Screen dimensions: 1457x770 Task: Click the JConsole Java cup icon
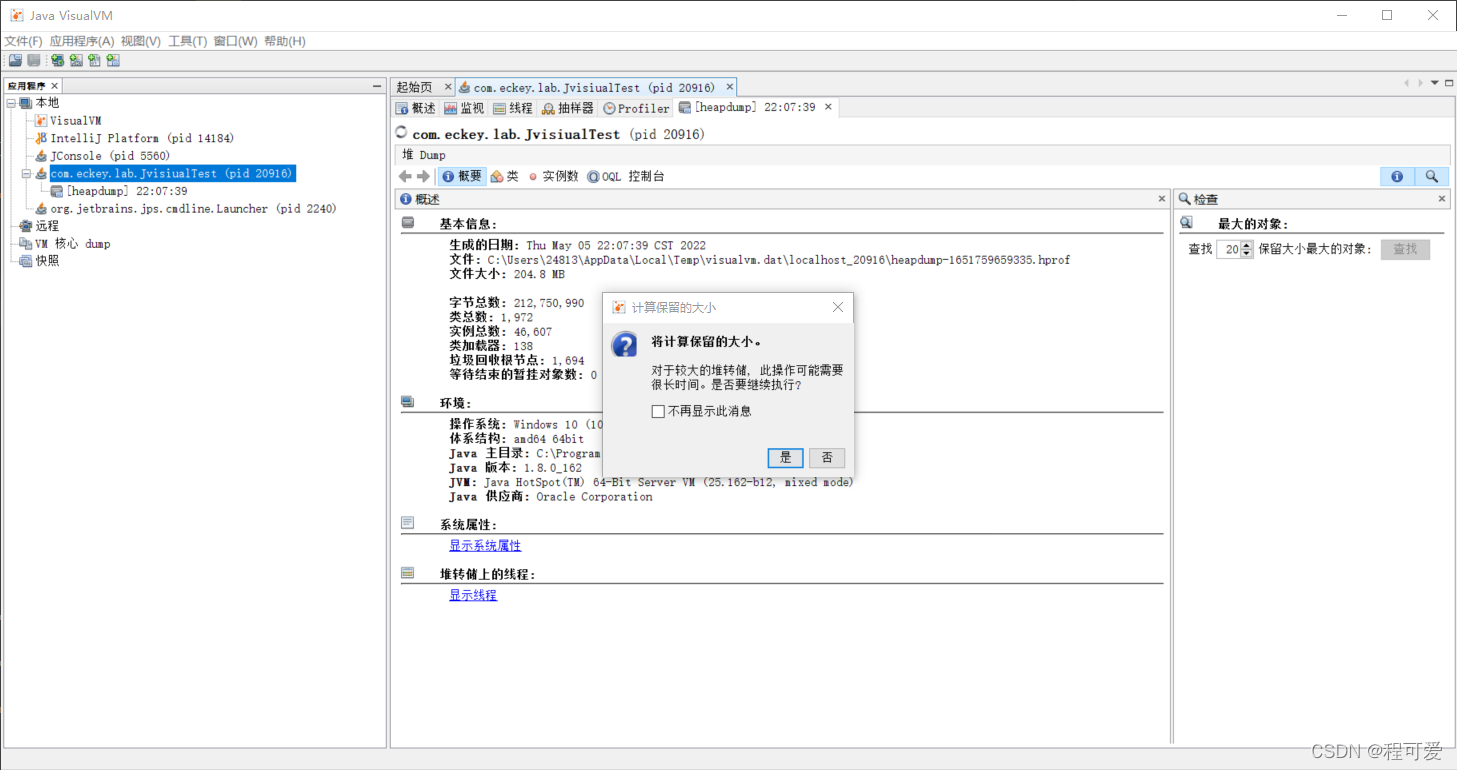coord(41,156)
